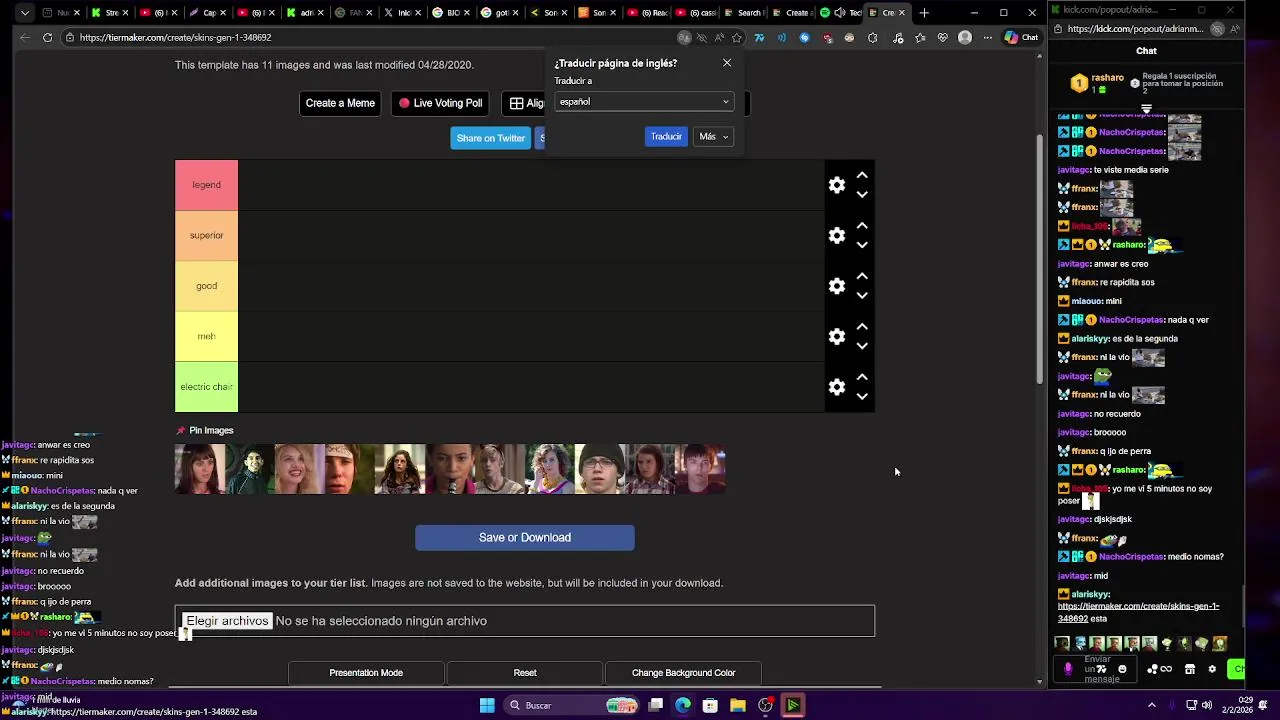Select the electric chair tier label
The width and height of the screenshot is (1280, 720).
(206, 387)
